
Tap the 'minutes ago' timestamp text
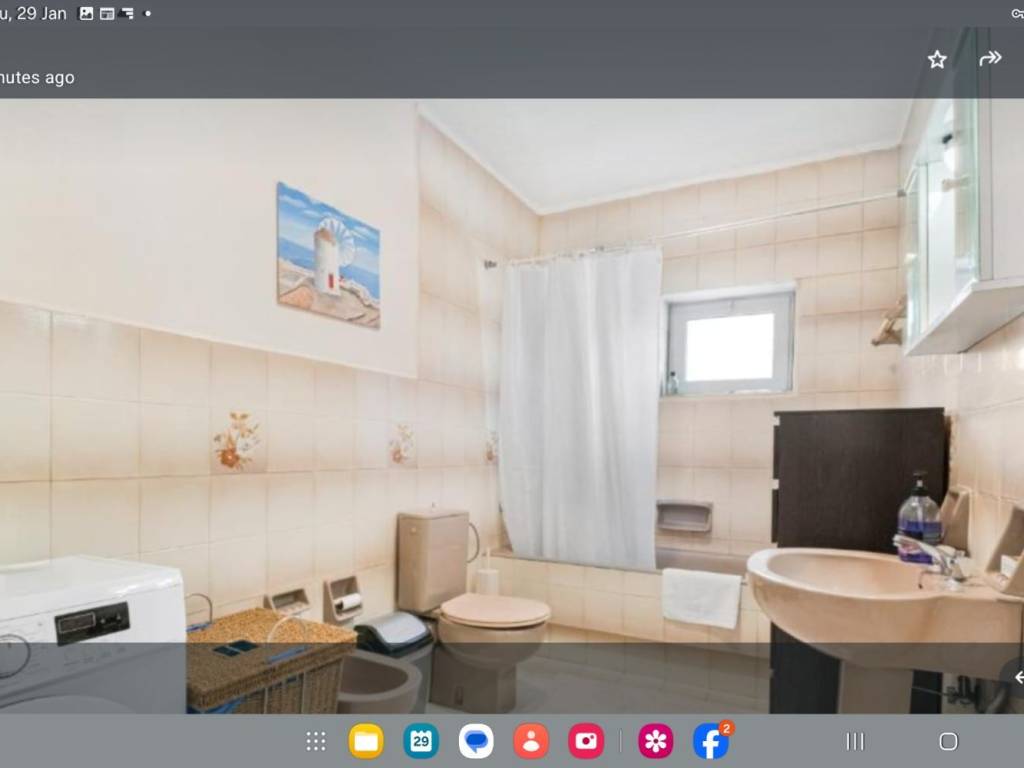(38, 77)
